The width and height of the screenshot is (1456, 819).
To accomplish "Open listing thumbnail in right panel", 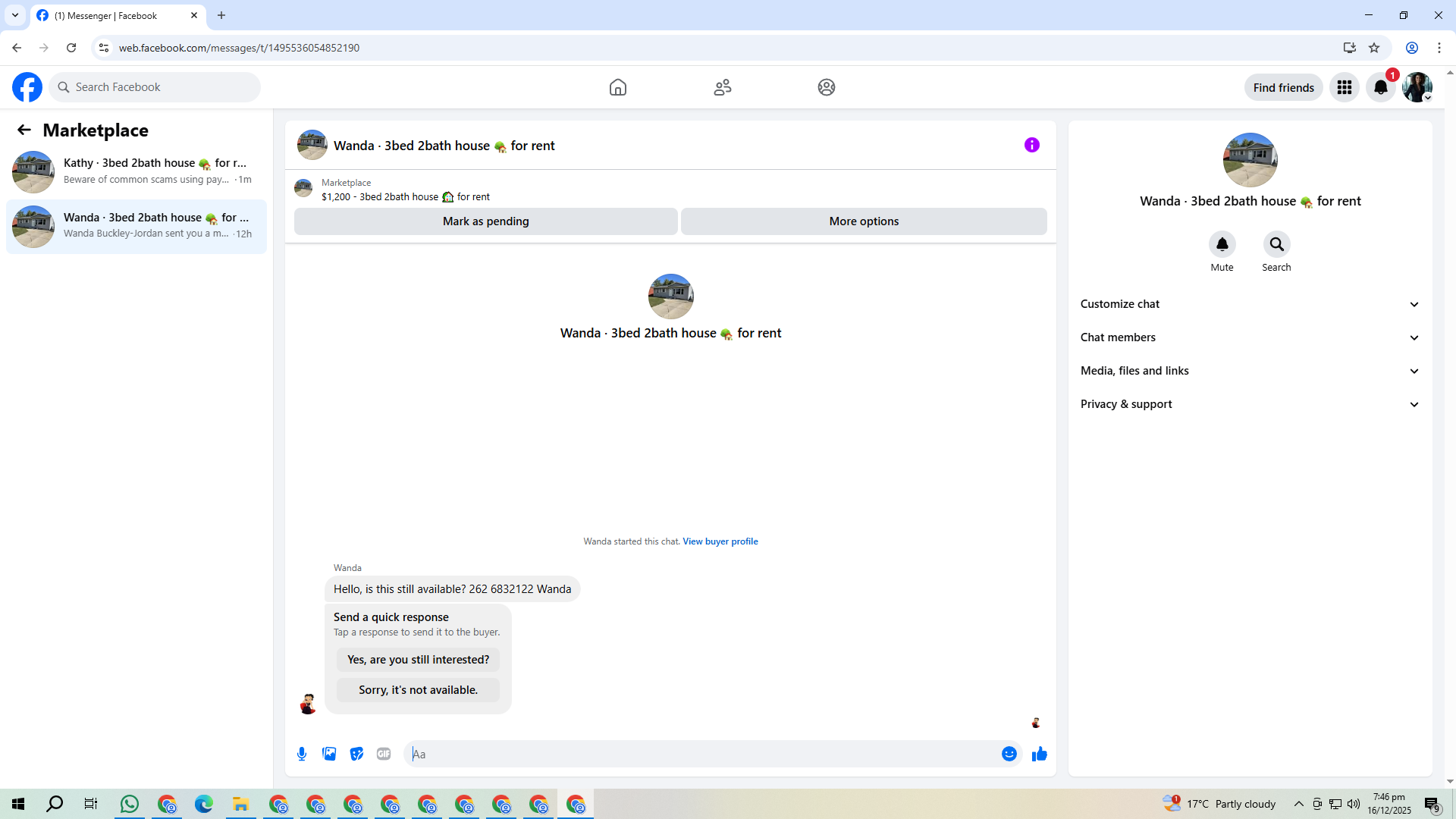I will tap(1250, 160).
